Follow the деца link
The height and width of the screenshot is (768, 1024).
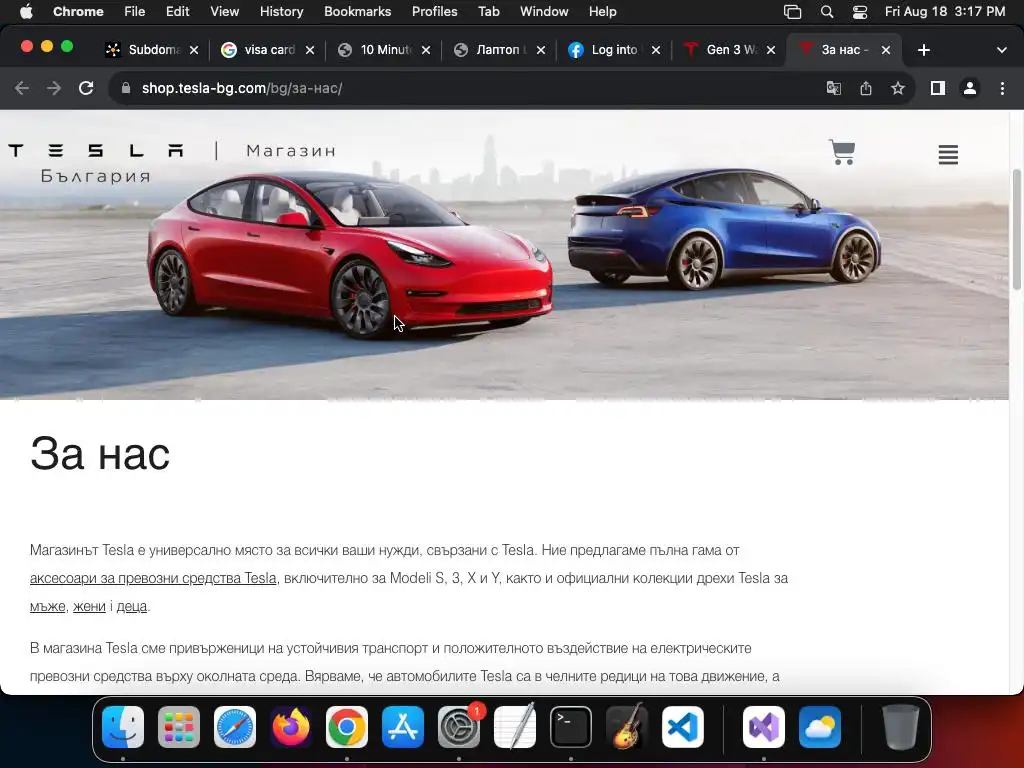click(x=132, y=606)
